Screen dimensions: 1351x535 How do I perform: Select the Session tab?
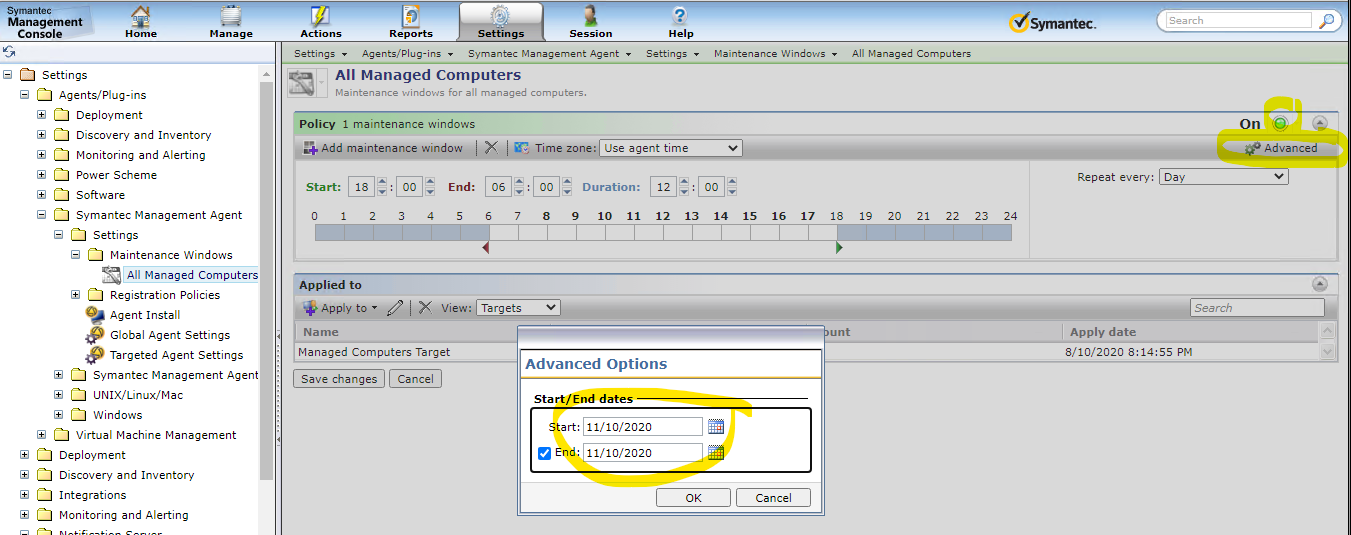tap(591, 21)
